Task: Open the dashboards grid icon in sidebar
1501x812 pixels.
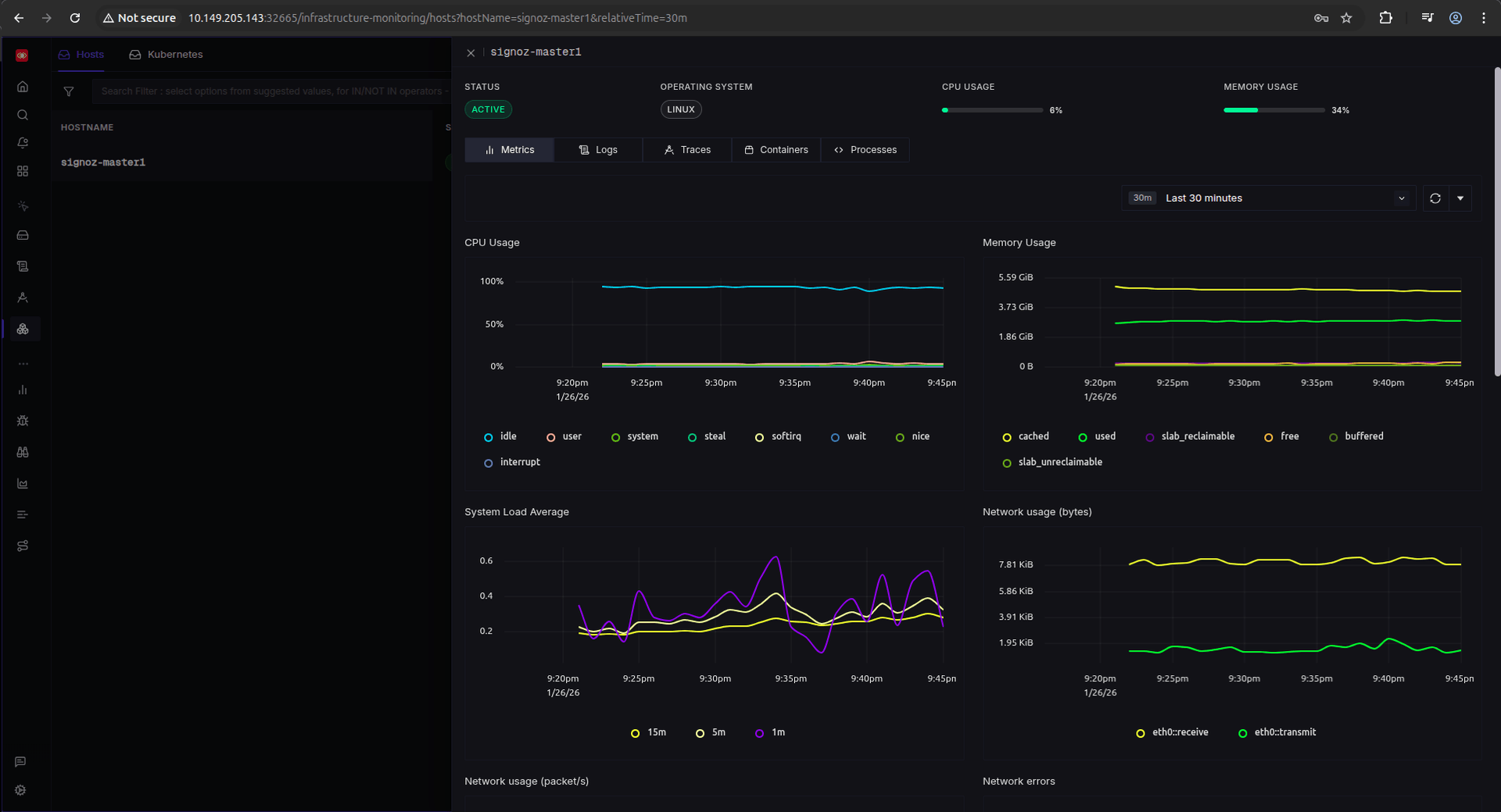Action: [x=23, y=171]
